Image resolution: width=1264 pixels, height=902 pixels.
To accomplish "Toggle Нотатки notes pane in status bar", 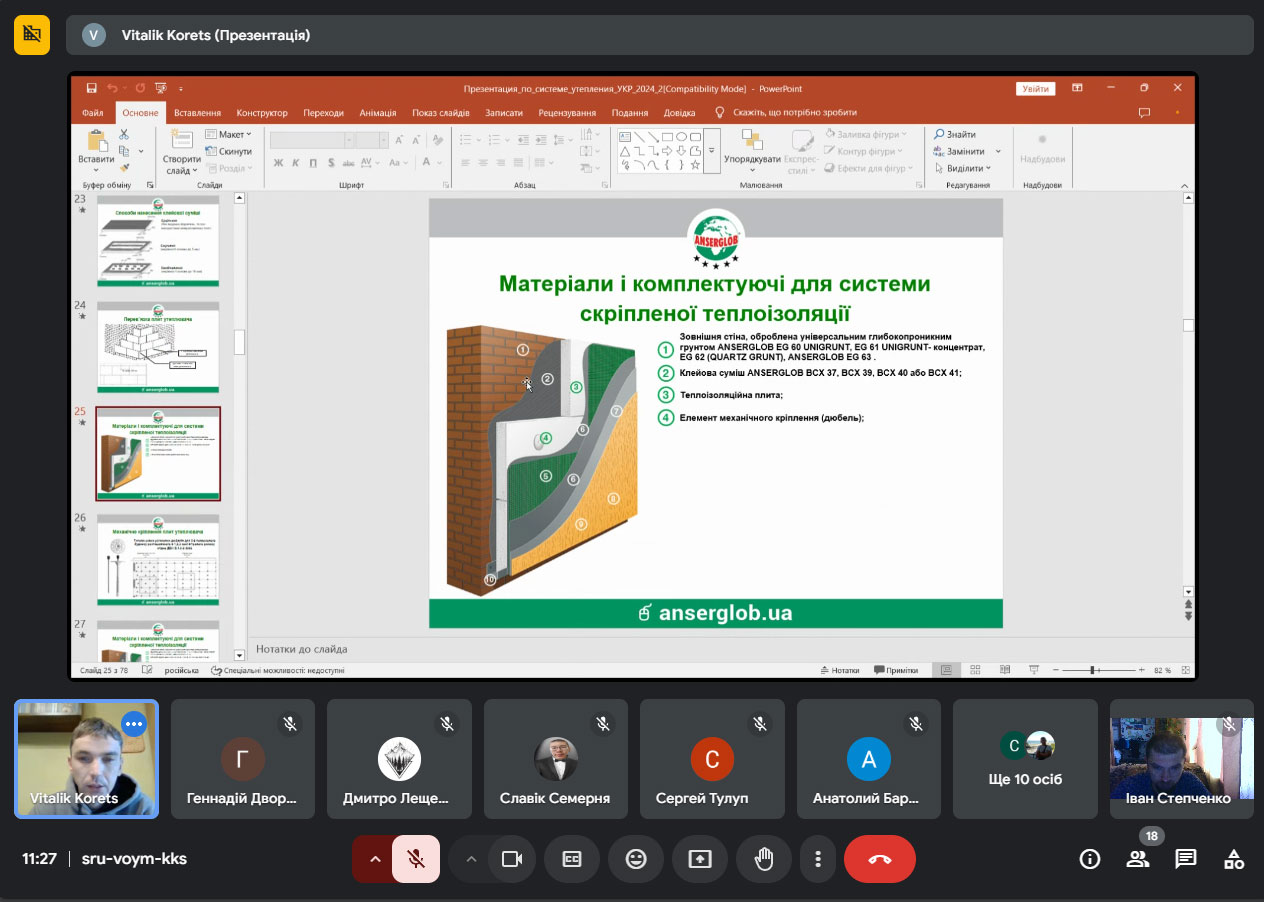I will [x=839, y=670].
